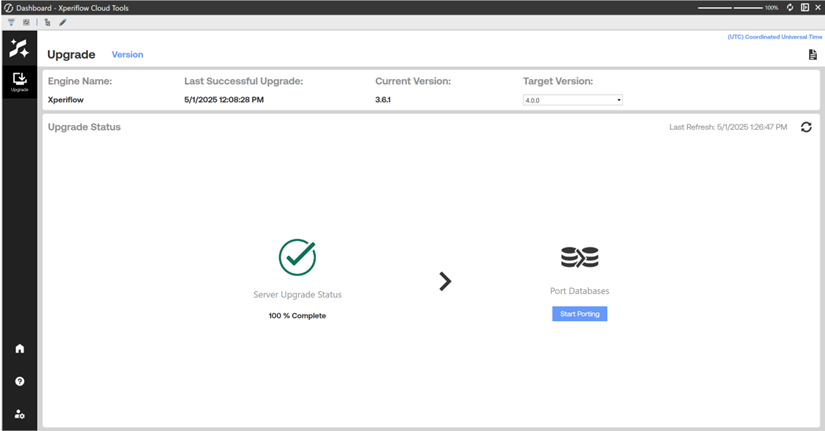Open the Upgrade page from sidebar
825x431 pixels.
click(x=19, y=81)
